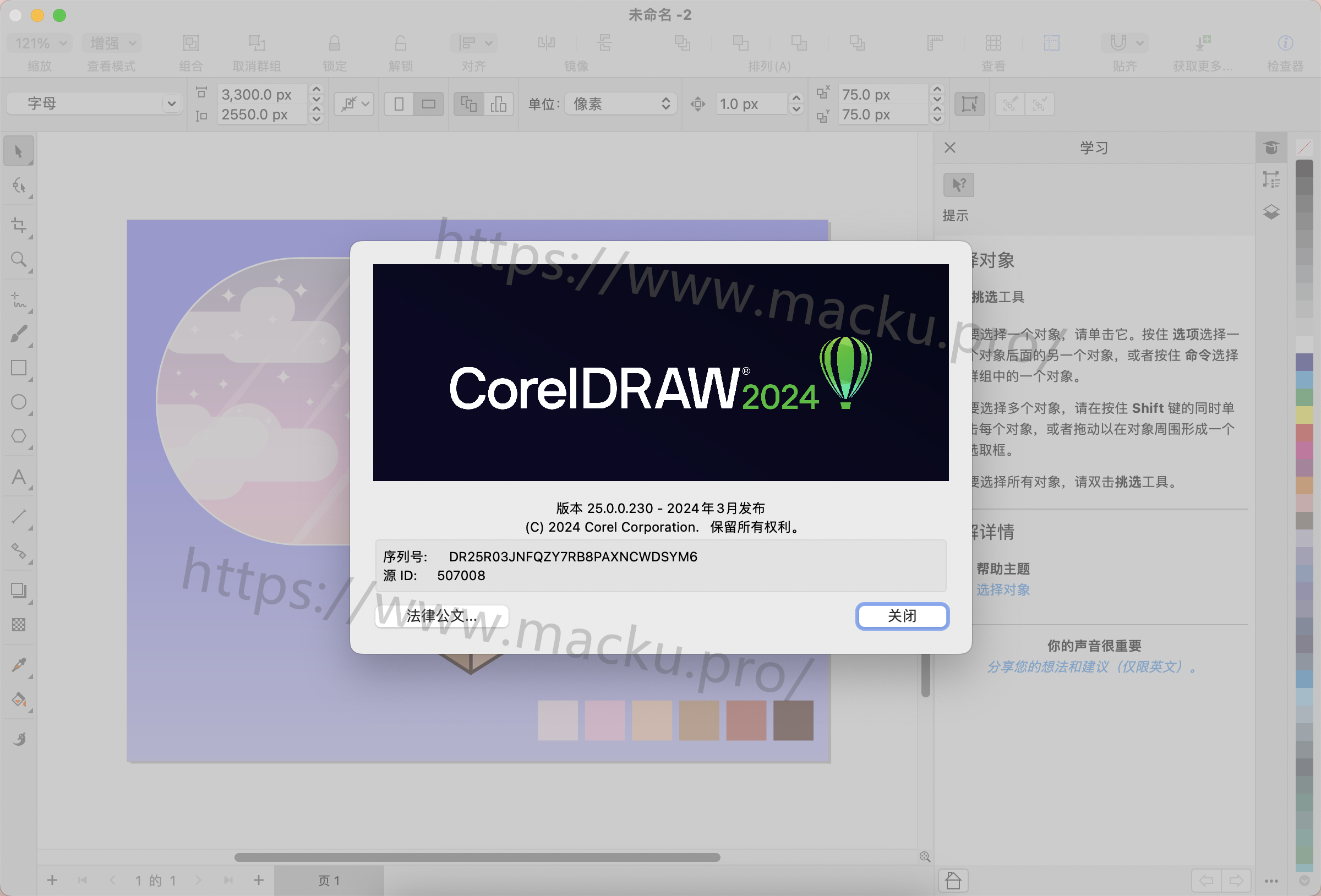The height and width of the screenshot is (896, 1321).
Task: Open the page size 字母 dropdown
Action: tap(94, 103)
